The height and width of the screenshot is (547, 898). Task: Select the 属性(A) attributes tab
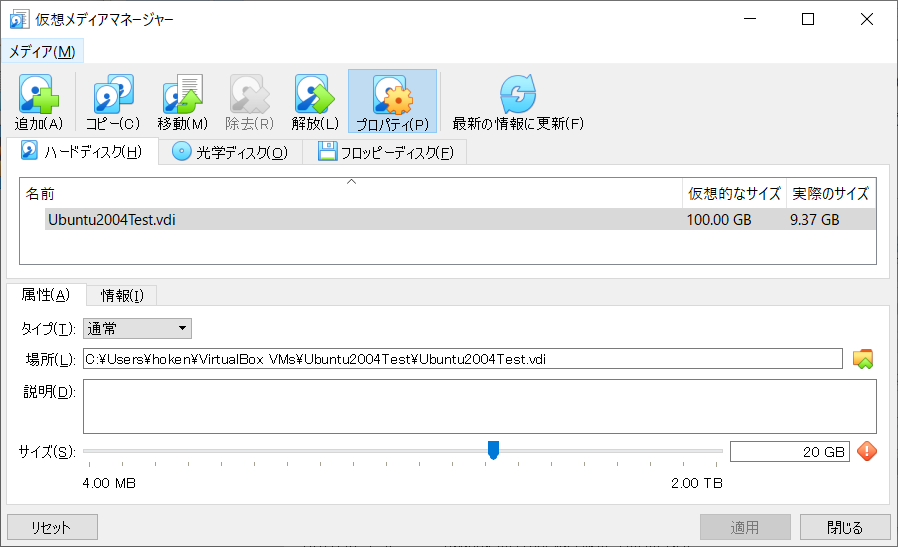[46, 294]
